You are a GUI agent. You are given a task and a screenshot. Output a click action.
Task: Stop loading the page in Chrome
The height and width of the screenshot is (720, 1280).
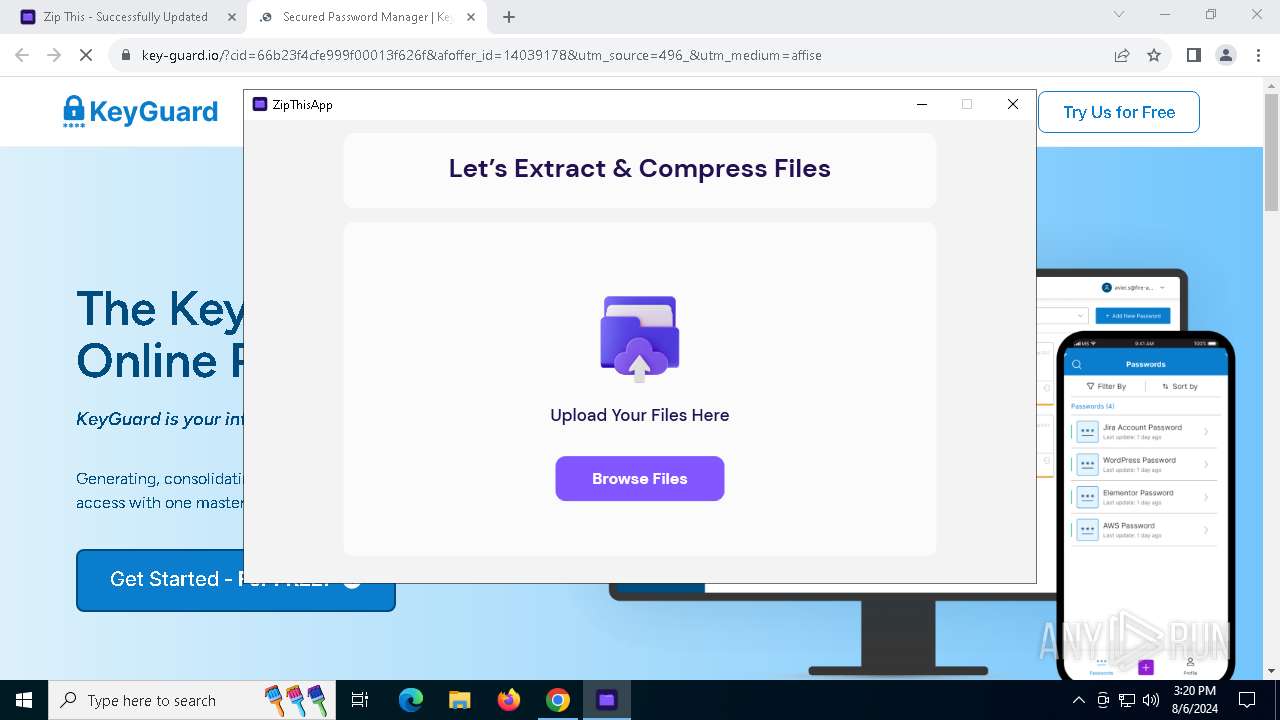[86, 55]
